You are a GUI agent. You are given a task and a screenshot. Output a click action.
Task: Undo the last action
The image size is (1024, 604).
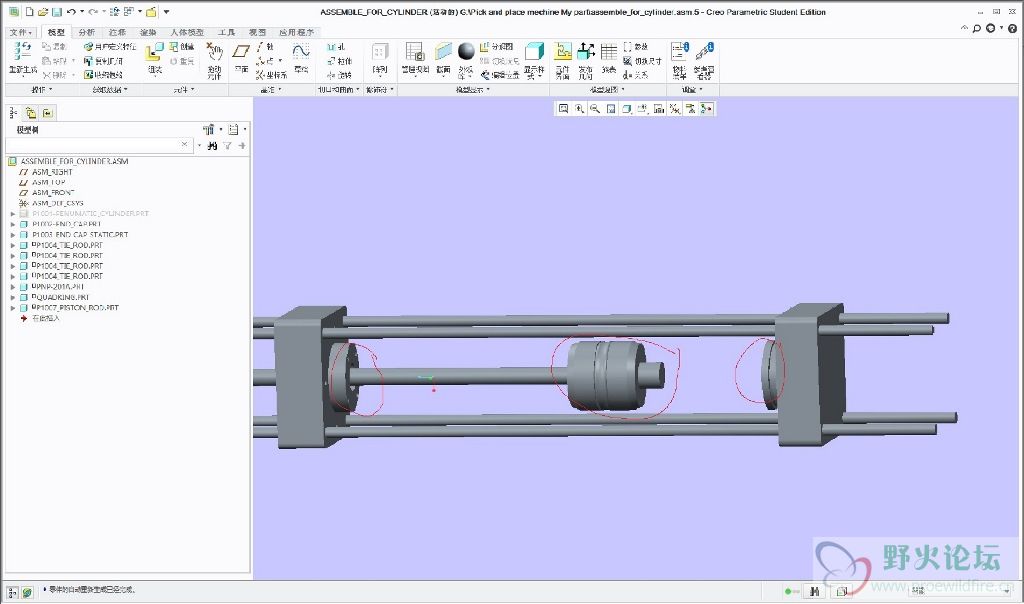click(71, 12)
